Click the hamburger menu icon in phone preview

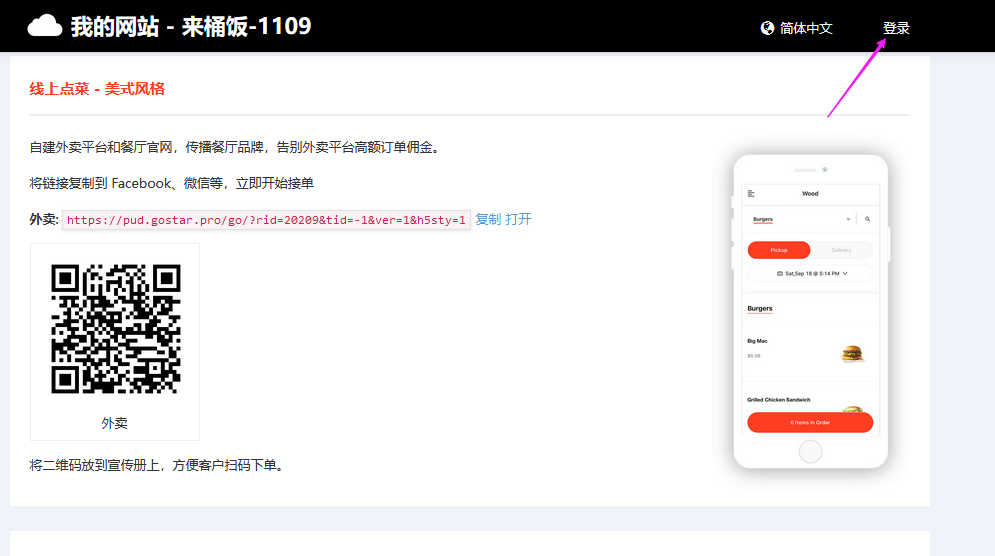point(751,194)
